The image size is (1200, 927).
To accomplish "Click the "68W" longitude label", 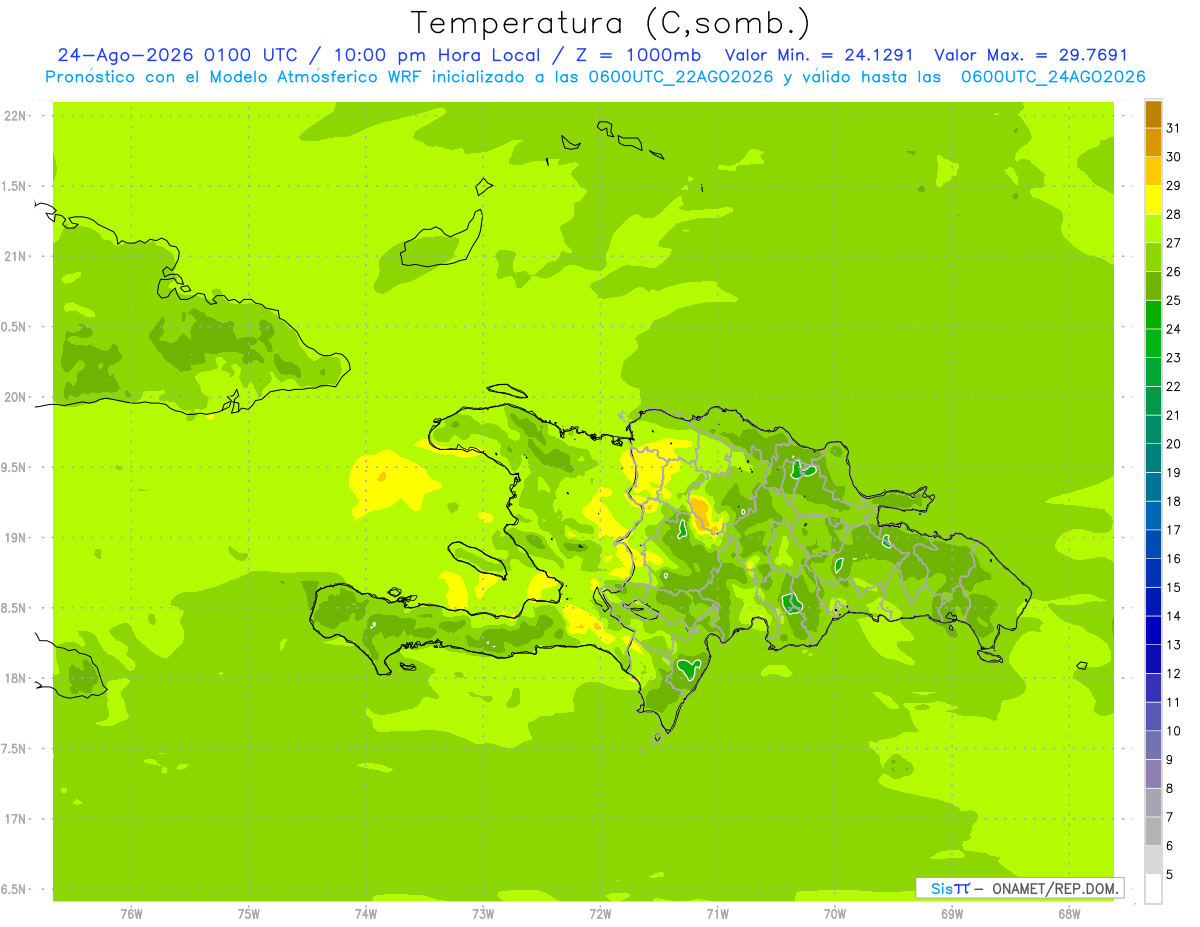I will [1069, 914].
